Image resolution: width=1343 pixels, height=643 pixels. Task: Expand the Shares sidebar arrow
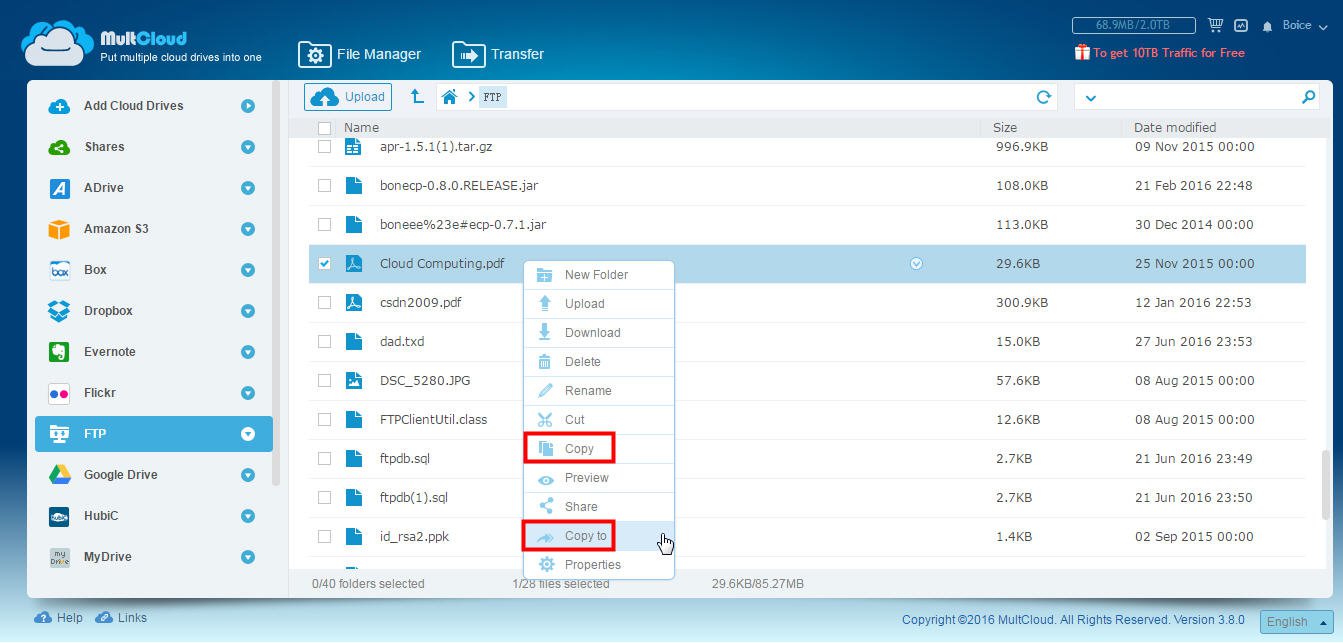(248, 147)
